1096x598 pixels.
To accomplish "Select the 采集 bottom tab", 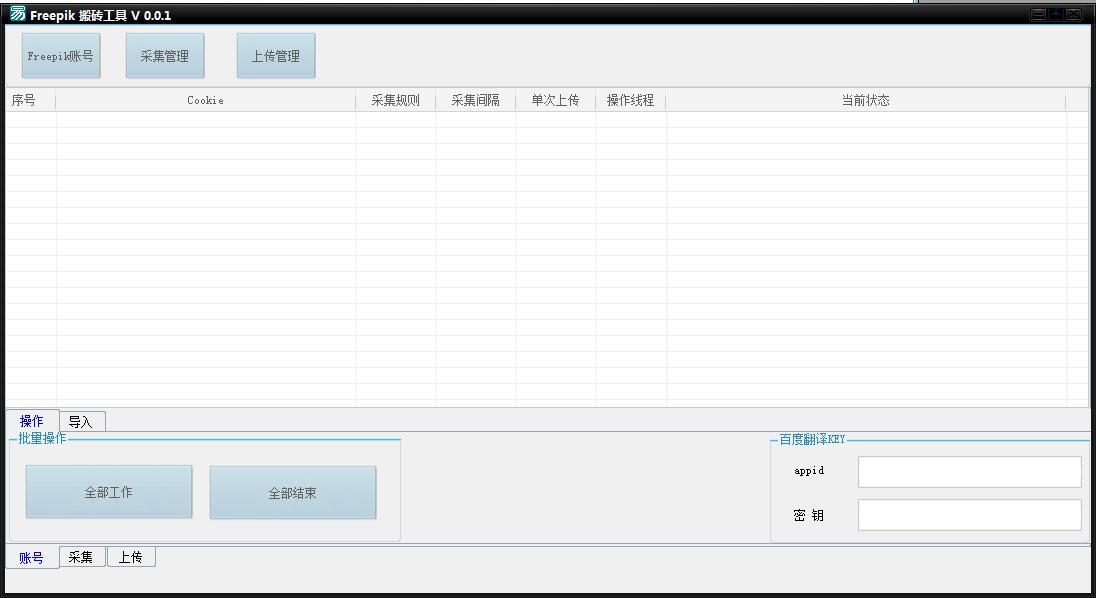I will 81,556.
